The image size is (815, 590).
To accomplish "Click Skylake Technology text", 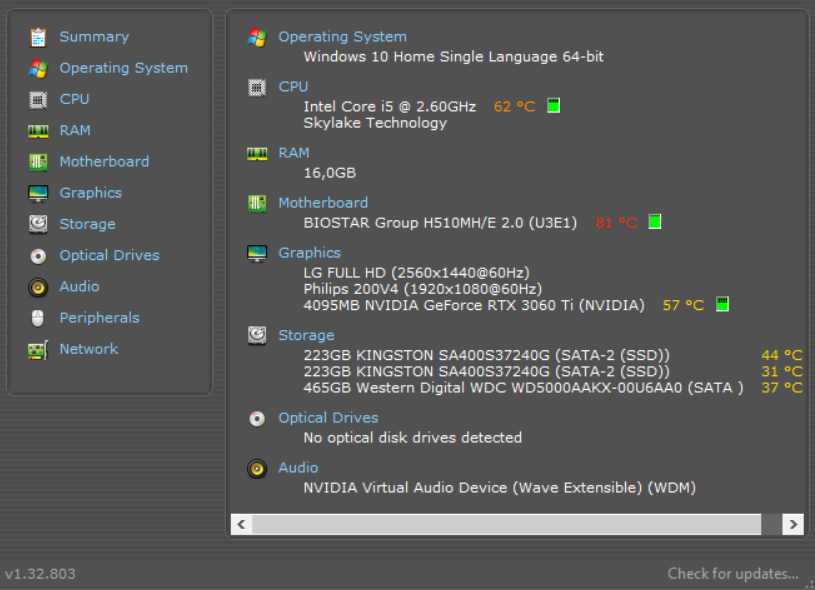I will click(x=375, y=123).
